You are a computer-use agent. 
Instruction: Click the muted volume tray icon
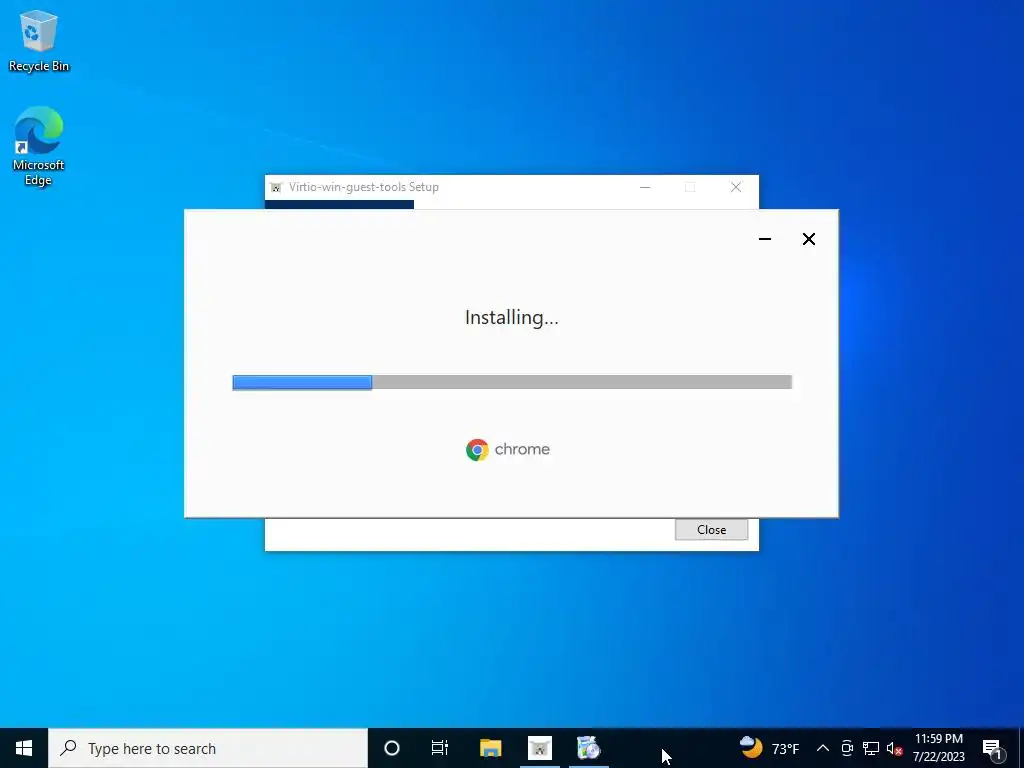pos(894,748)
